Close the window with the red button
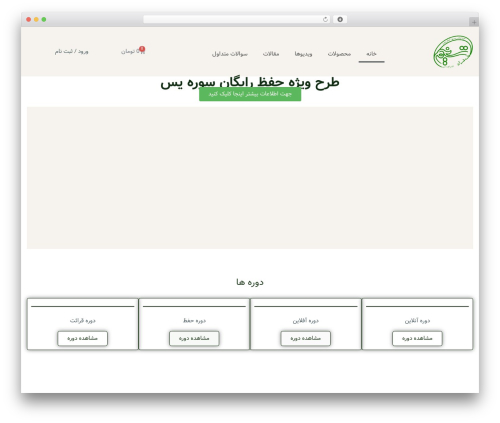 pos(29,20)
